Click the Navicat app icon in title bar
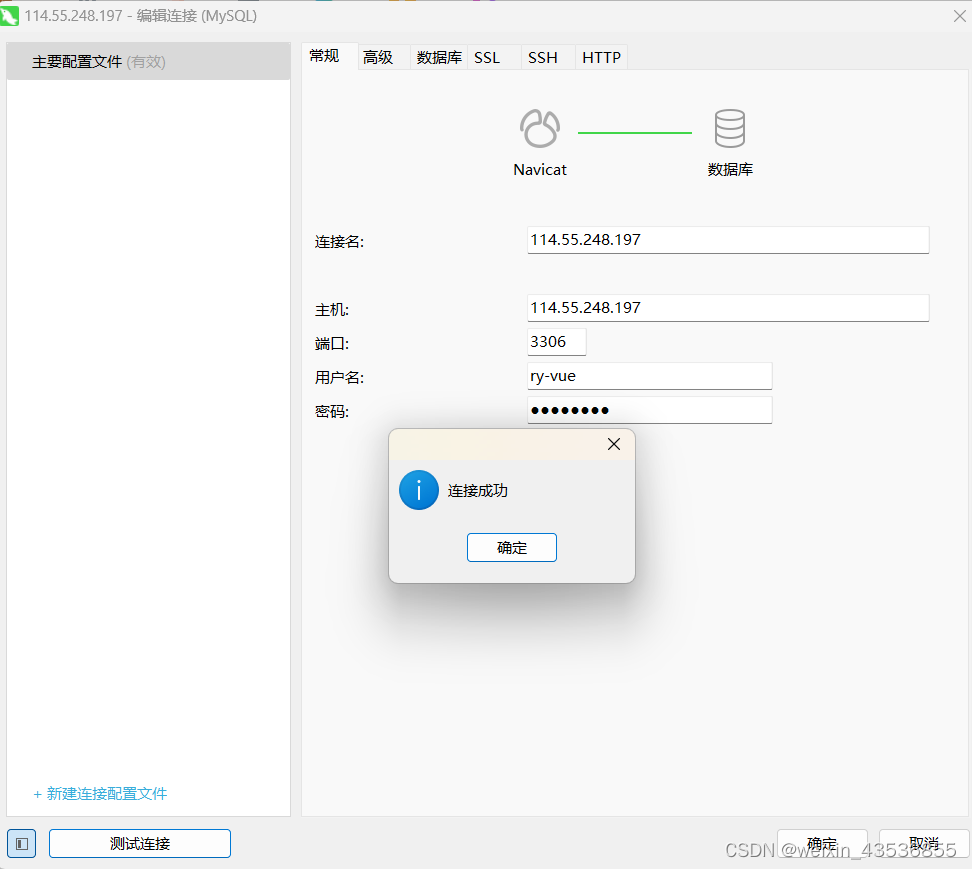 [x=9, y=15]
